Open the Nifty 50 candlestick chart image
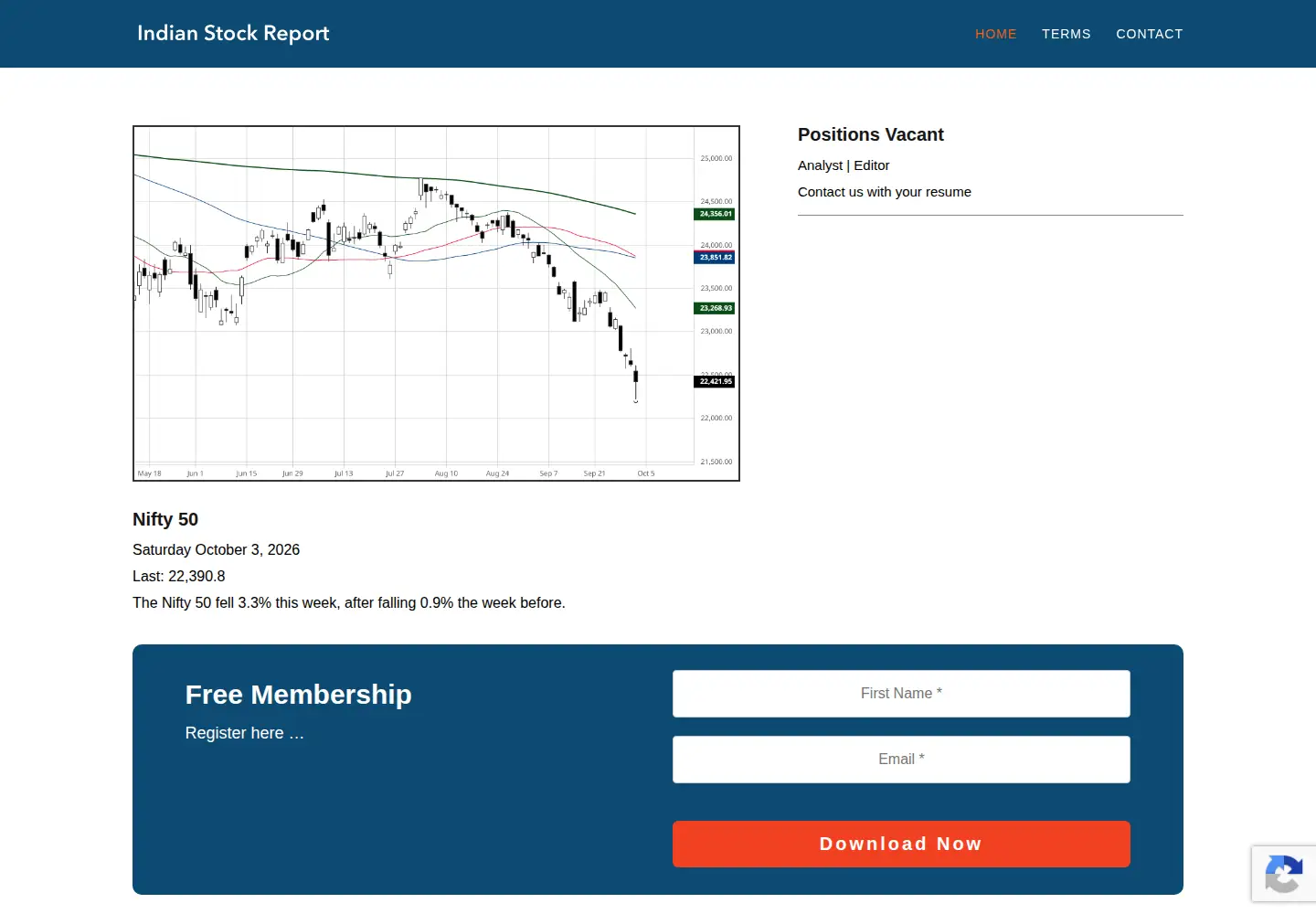Image resolution: width=1316 pixels, height=914 pixels. pos(436,303)
